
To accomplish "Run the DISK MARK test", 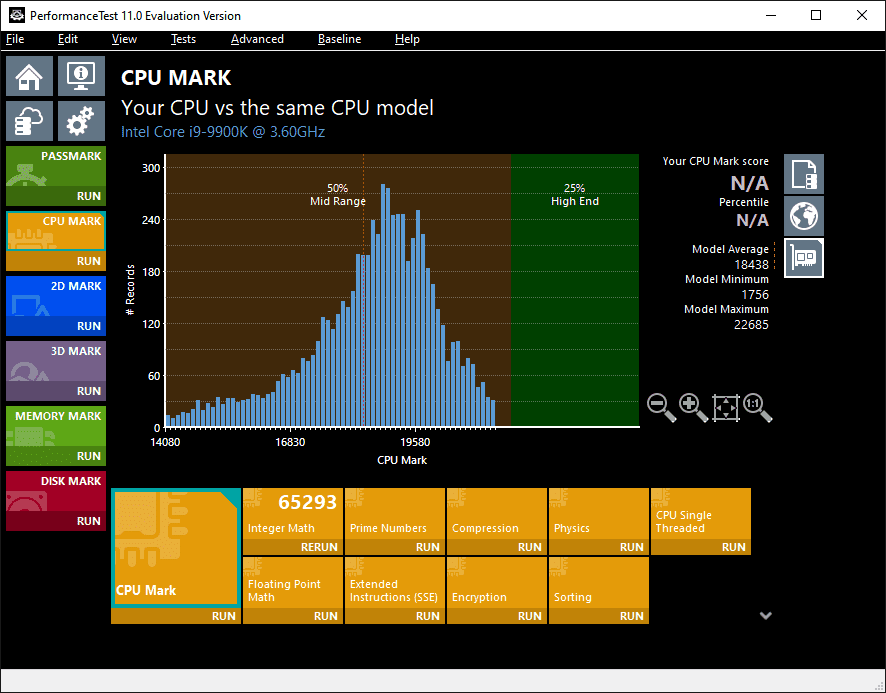I will pyautogui.click(x=56, y=521).
